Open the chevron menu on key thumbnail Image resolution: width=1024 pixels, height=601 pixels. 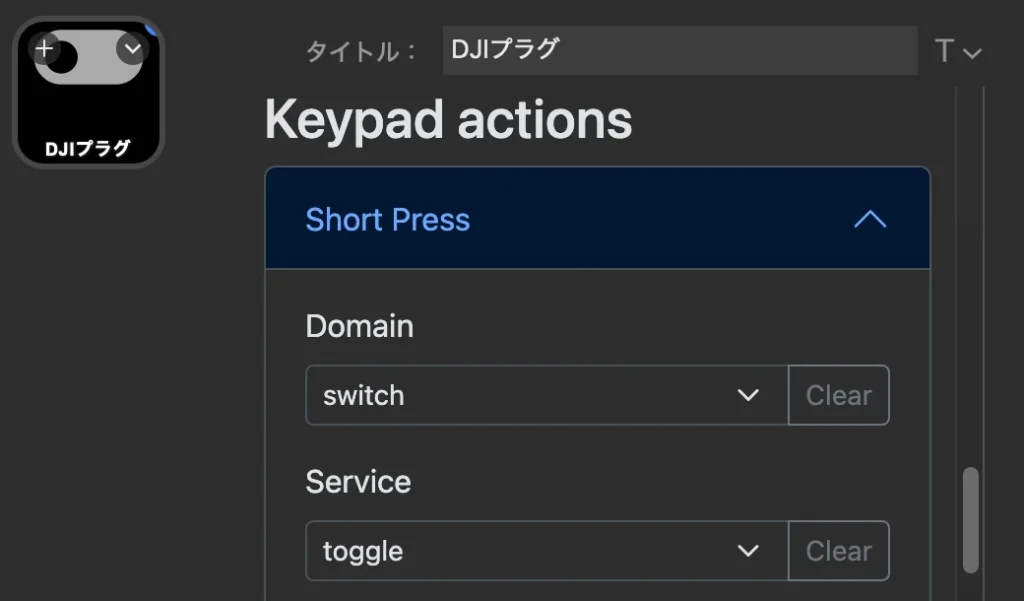(x=132, y=48)
